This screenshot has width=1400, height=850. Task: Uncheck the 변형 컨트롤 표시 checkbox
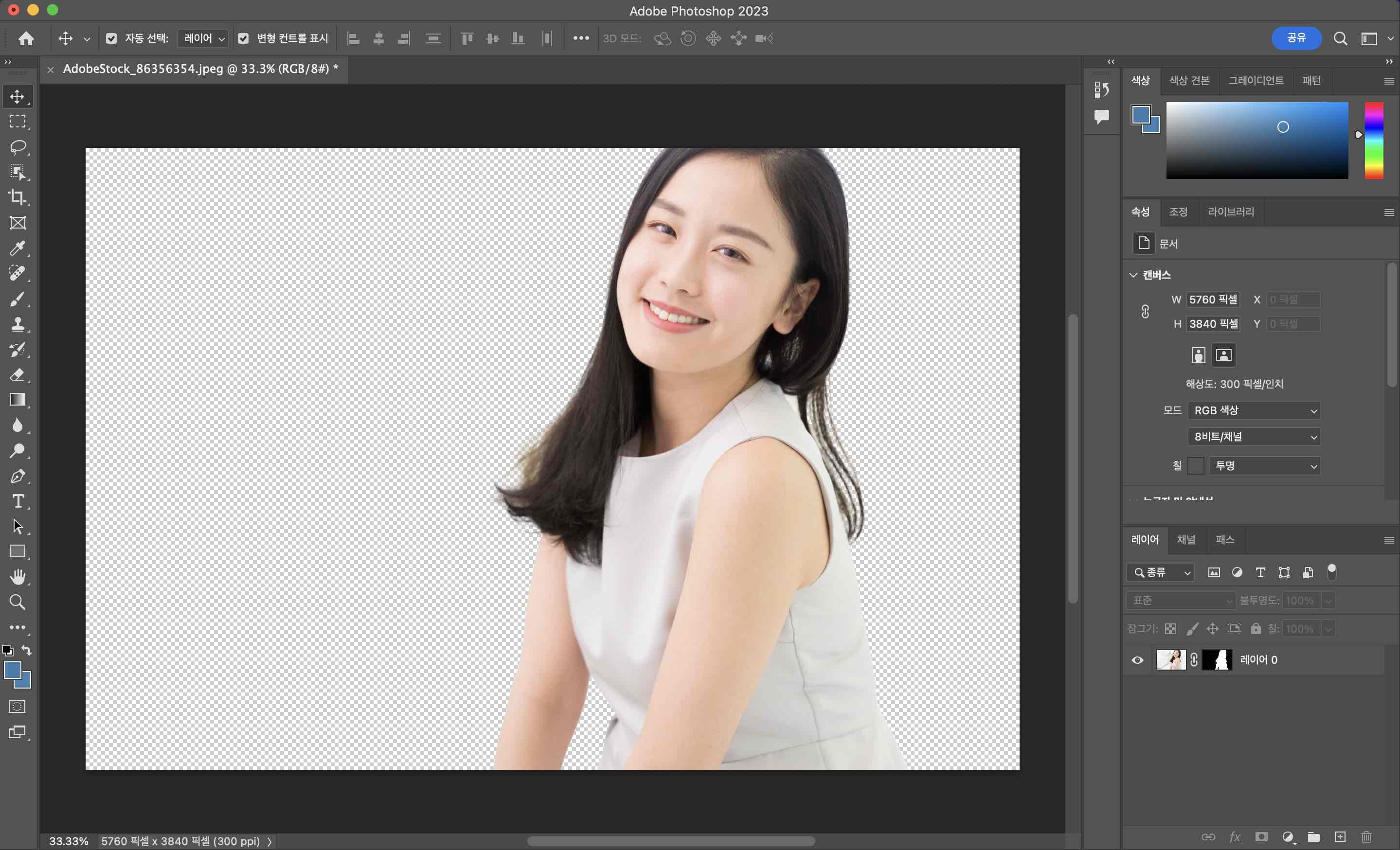(243, 38)
